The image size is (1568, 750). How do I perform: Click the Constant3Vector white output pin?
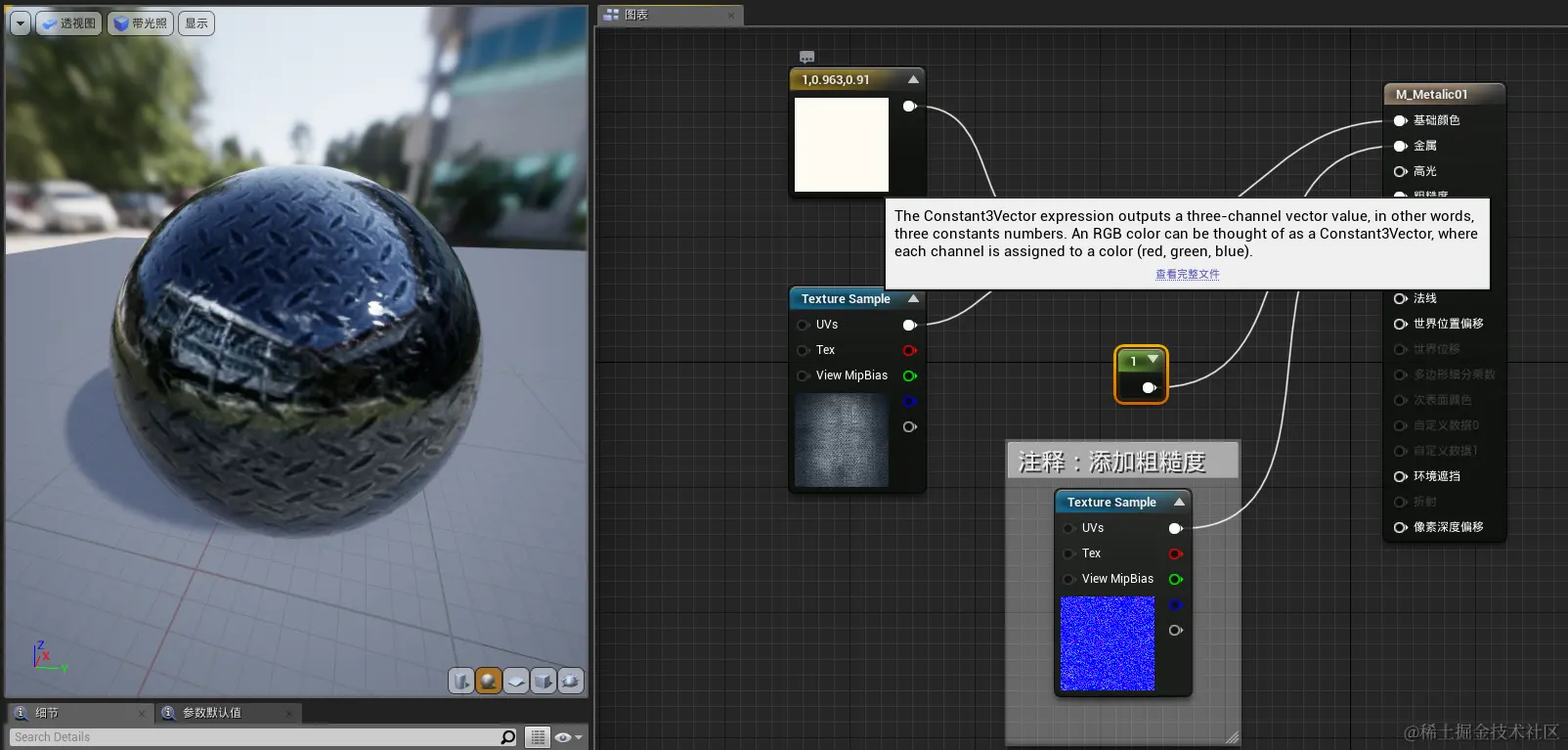(x=909, y=106)
